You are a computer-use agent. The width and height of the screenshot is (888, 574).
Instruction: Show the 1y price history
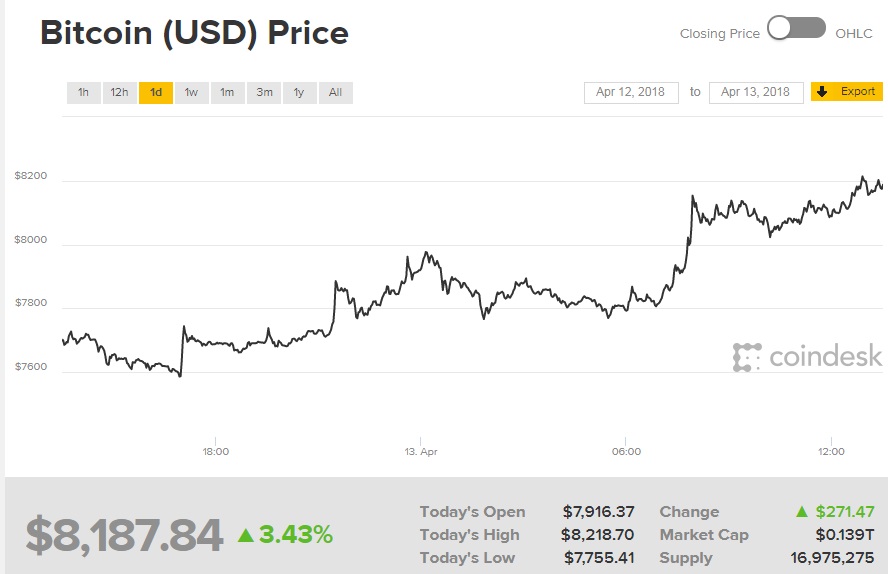point(299,93)
